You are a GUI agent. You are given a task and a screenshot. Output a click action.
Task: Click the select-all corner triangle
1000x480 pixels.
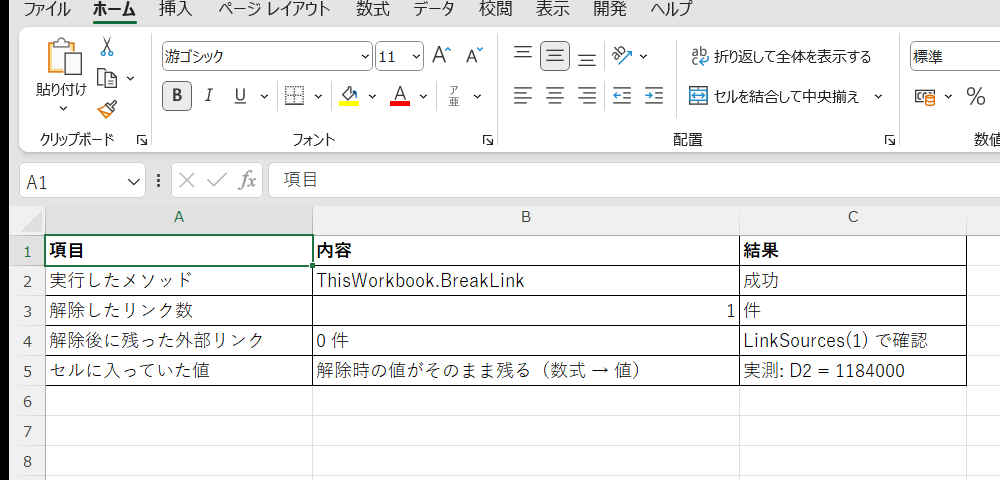32,221
